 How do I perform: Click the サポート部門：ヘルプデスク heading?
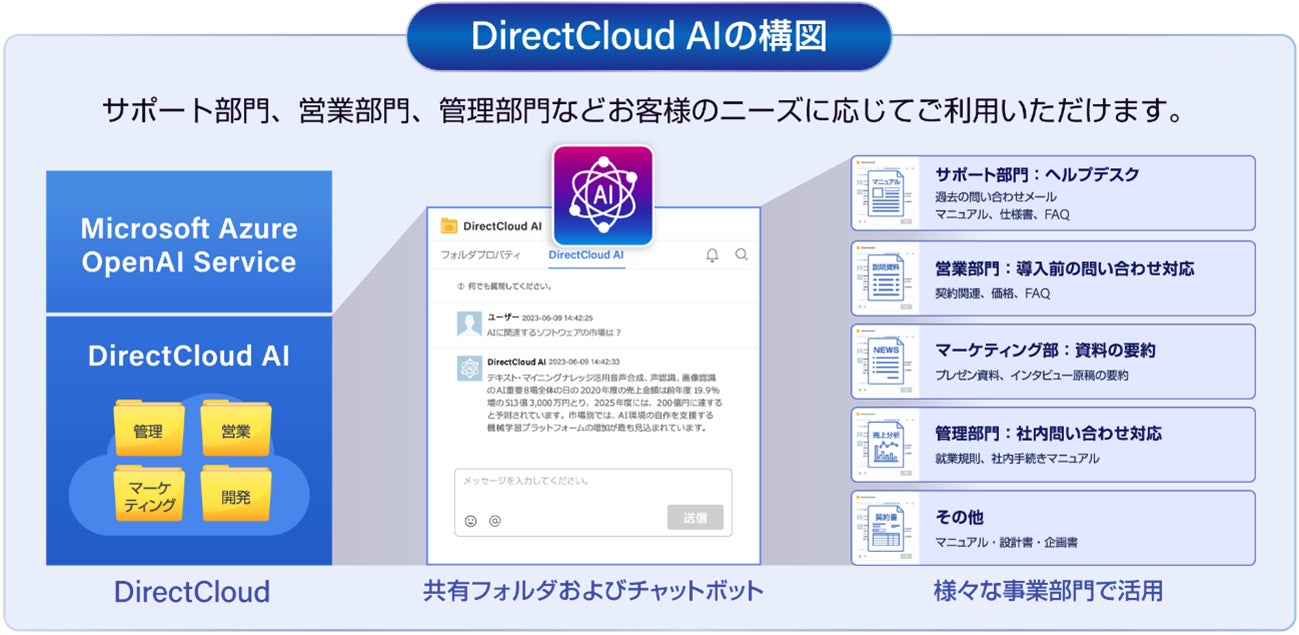pyautogui.click(x=1037, y=174)
